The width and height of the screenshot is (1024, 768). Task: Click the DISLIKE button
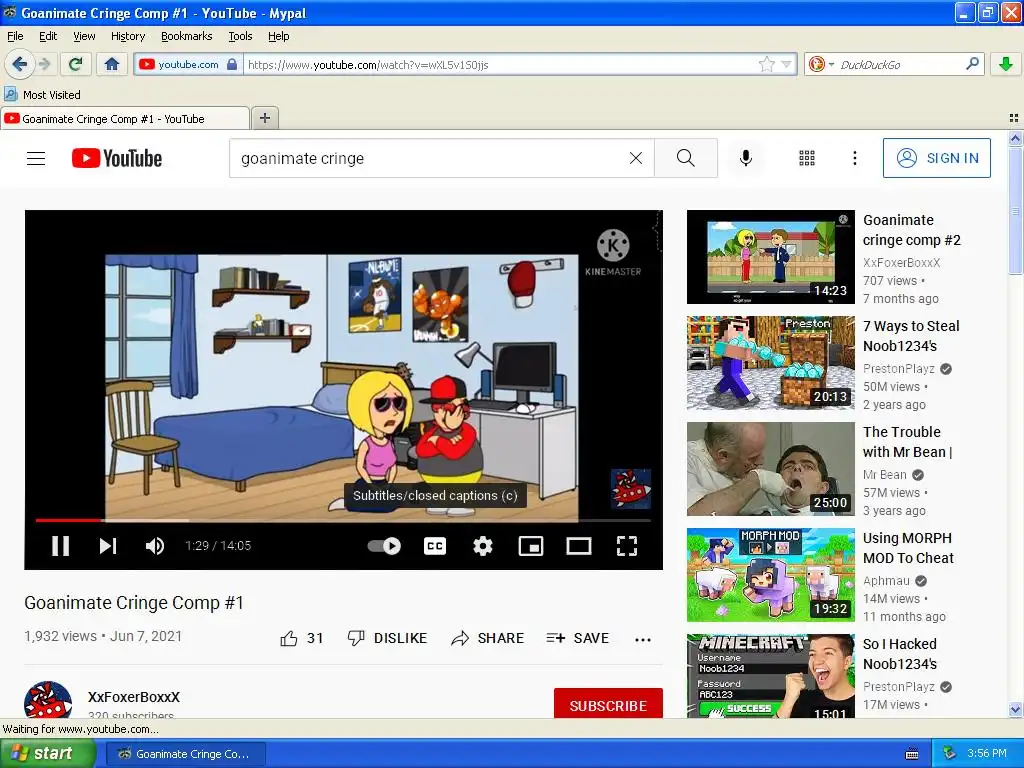pos(387,638)
